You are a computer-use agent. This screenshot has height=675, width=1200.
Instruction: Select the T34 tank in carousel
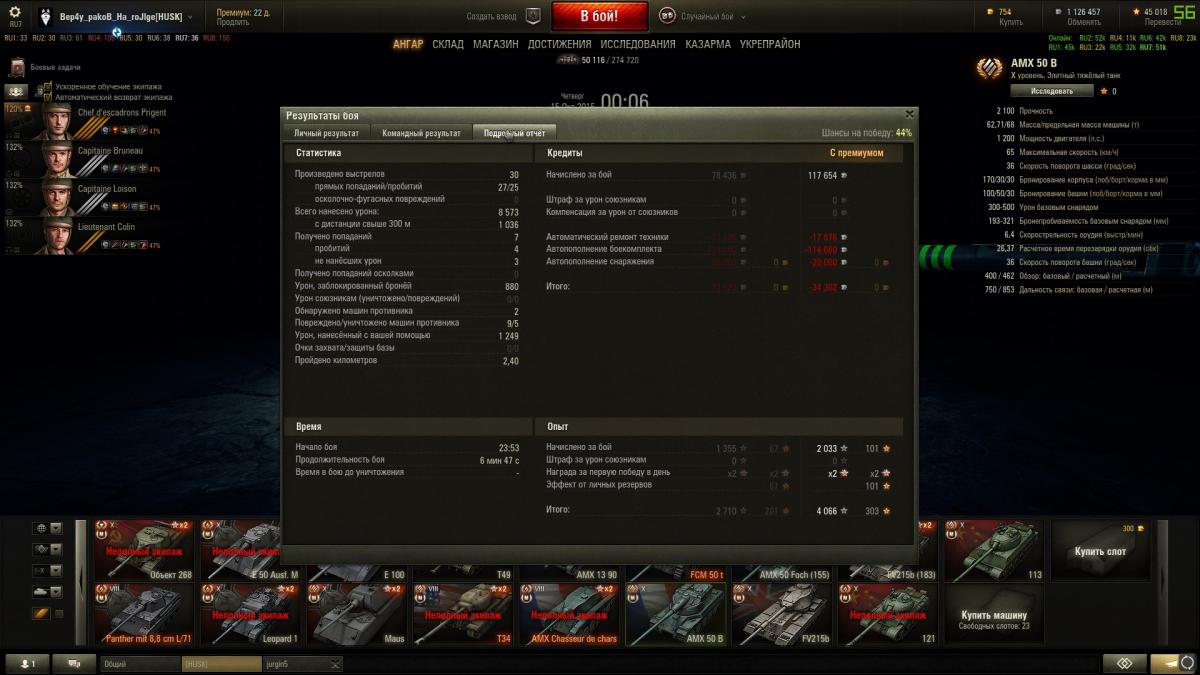pos(463,614)
